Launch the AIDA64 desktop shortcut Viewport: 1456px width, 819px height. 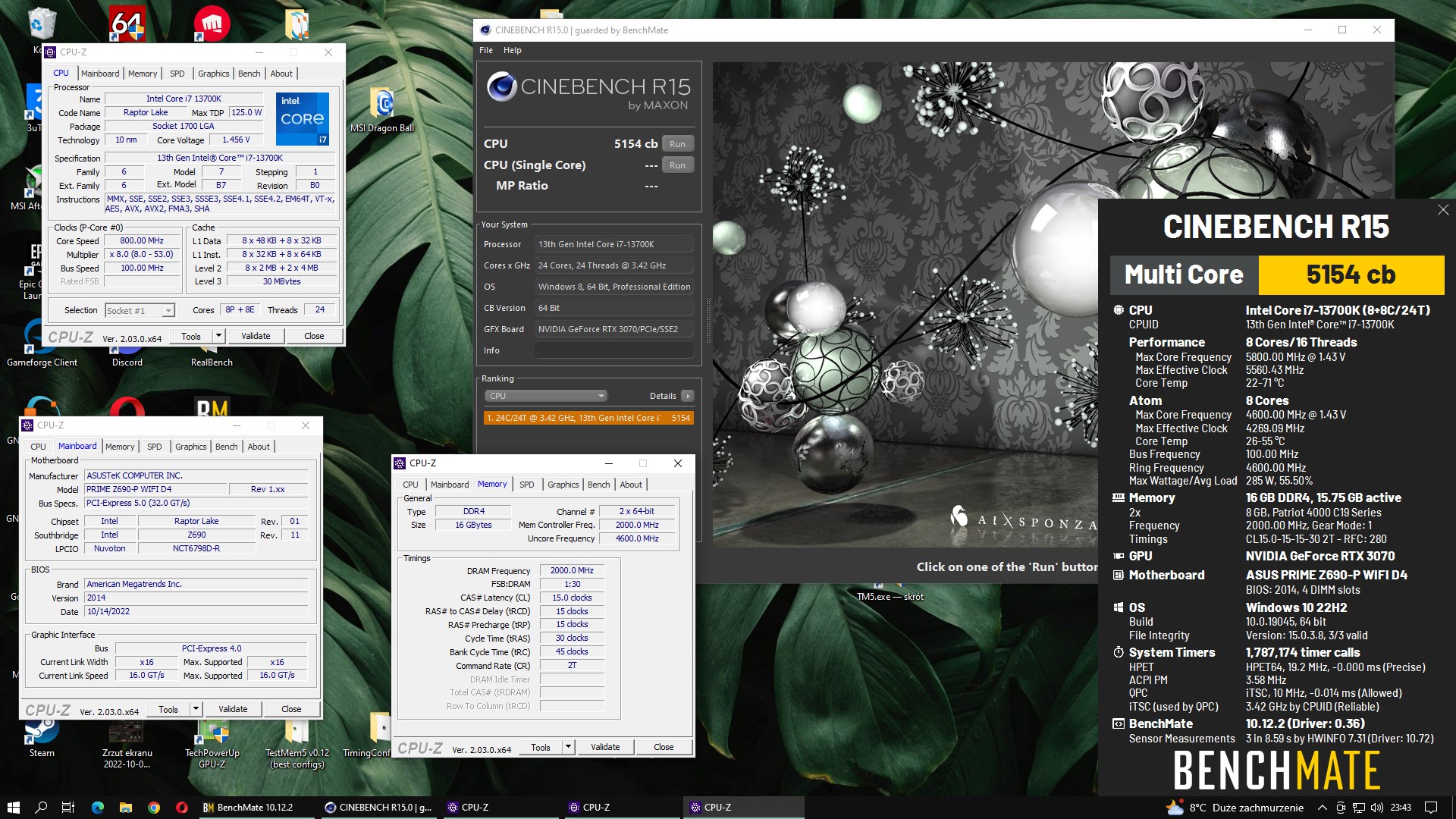click(127, 23)
